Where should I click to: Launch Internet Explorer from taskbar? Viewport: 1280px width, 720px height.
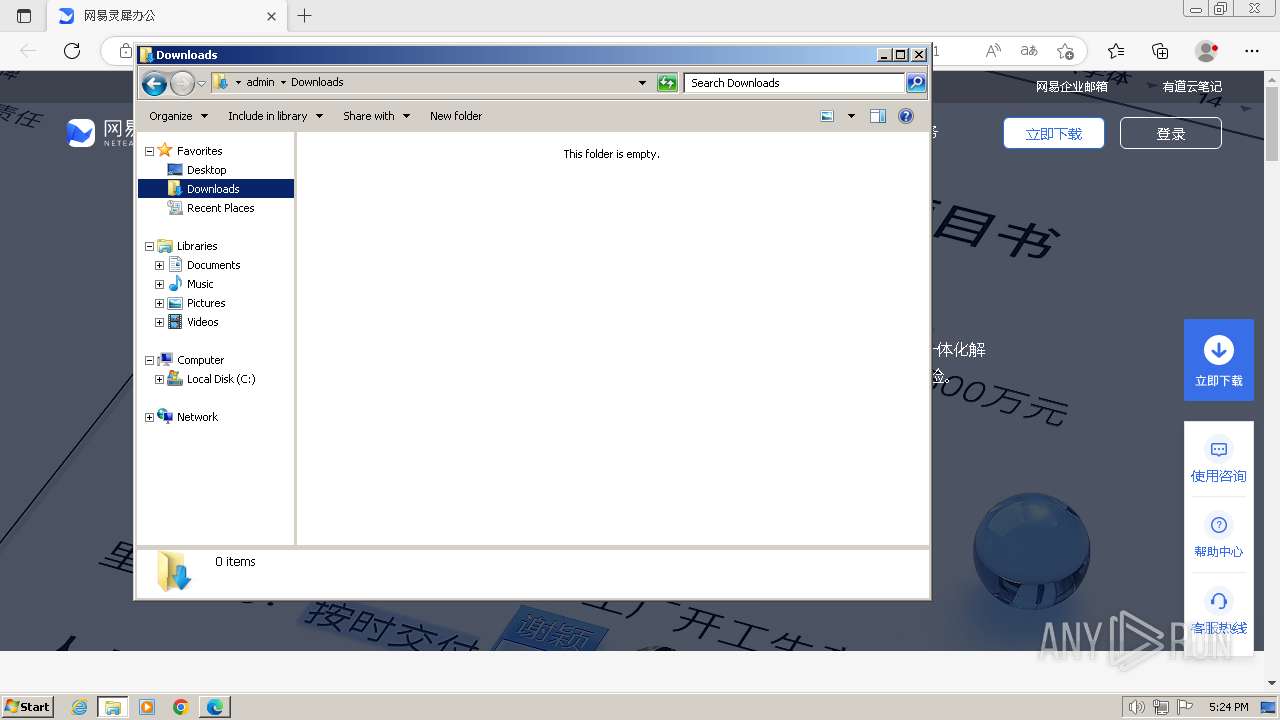tap(80, 707)
